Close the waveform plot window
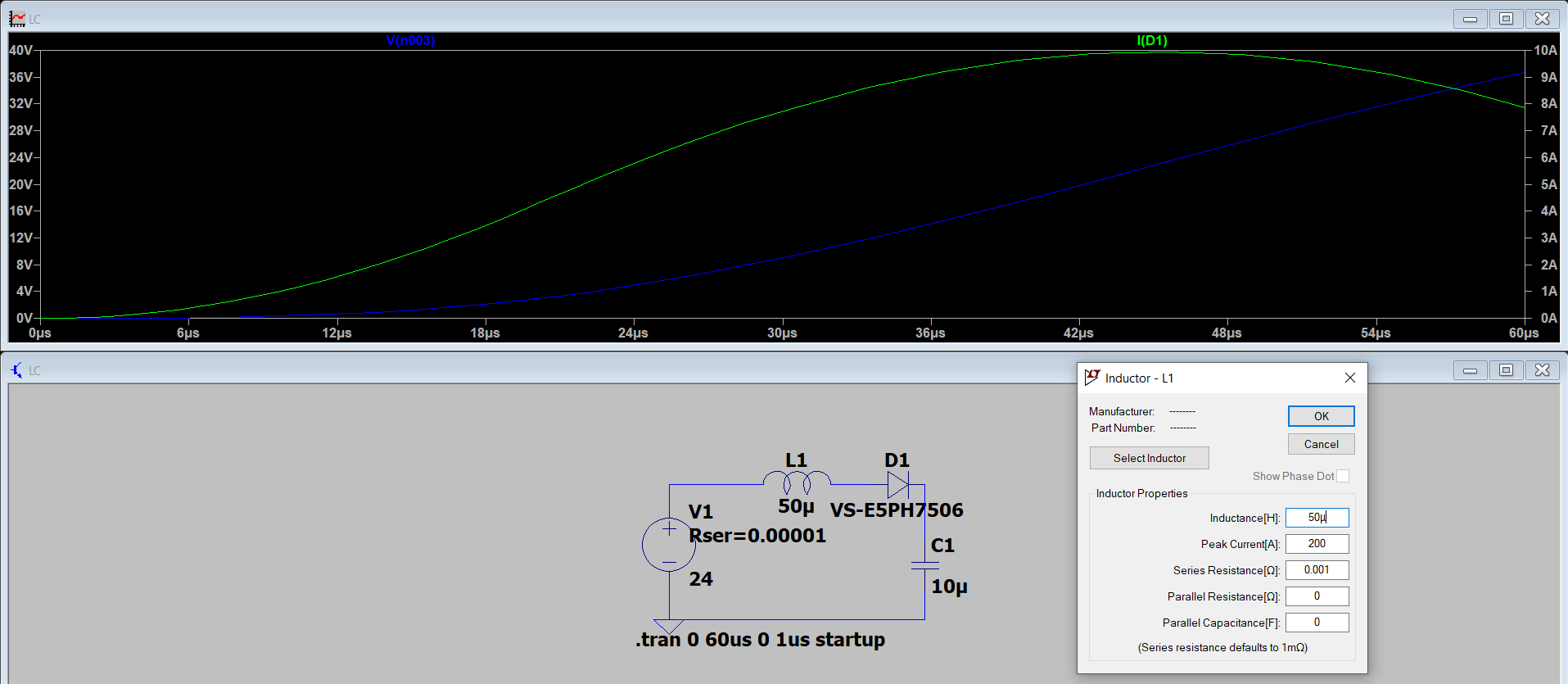The image size is (1568, 684). (x=1542, y=18)
